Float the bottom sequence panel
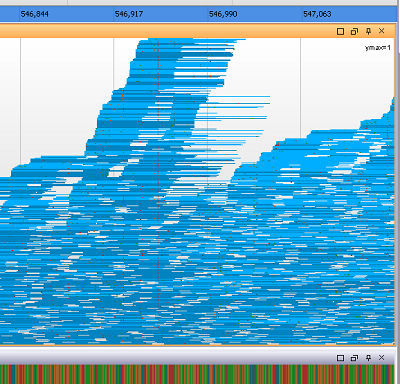Image resolution: width=400 pixels, height=384 pixels. (x=354, y=358)
